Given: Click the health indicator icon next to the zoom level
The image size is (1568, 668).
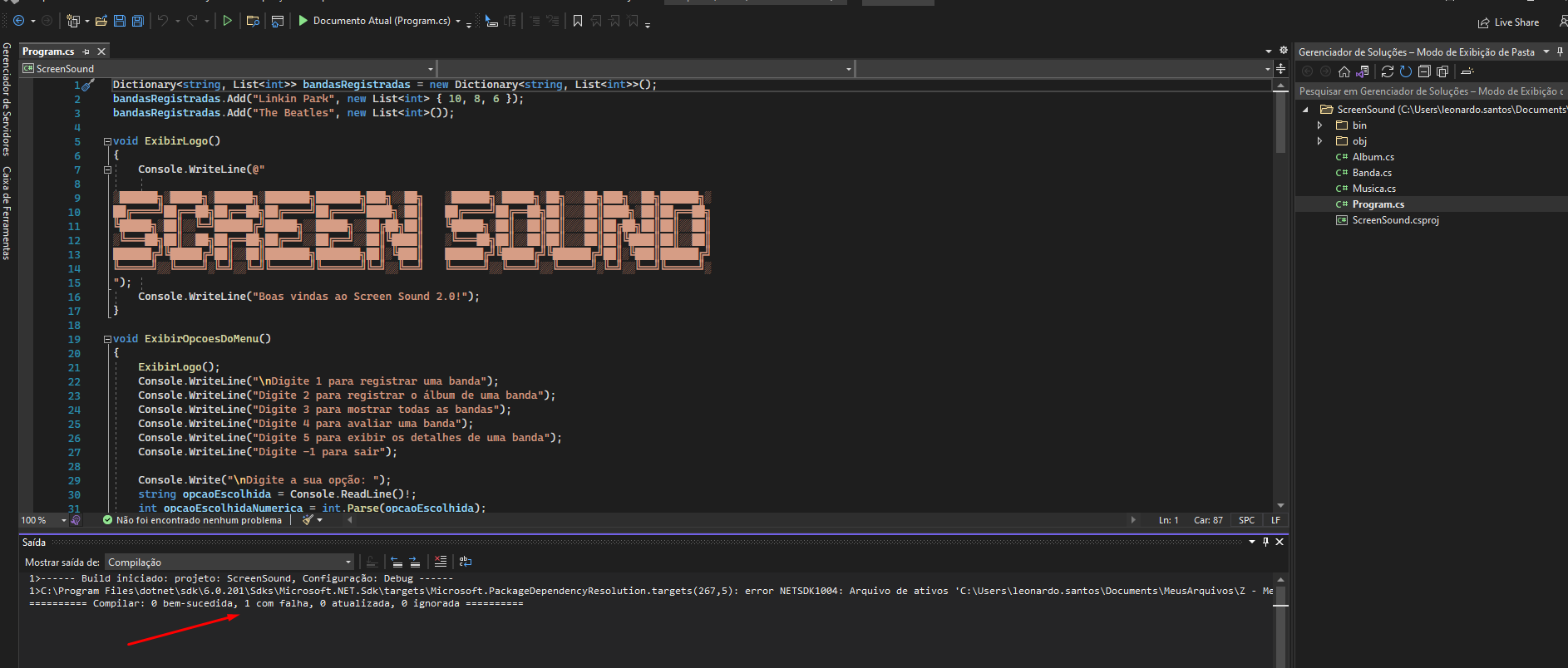Looking at the screenshot, I should [76, 520].
